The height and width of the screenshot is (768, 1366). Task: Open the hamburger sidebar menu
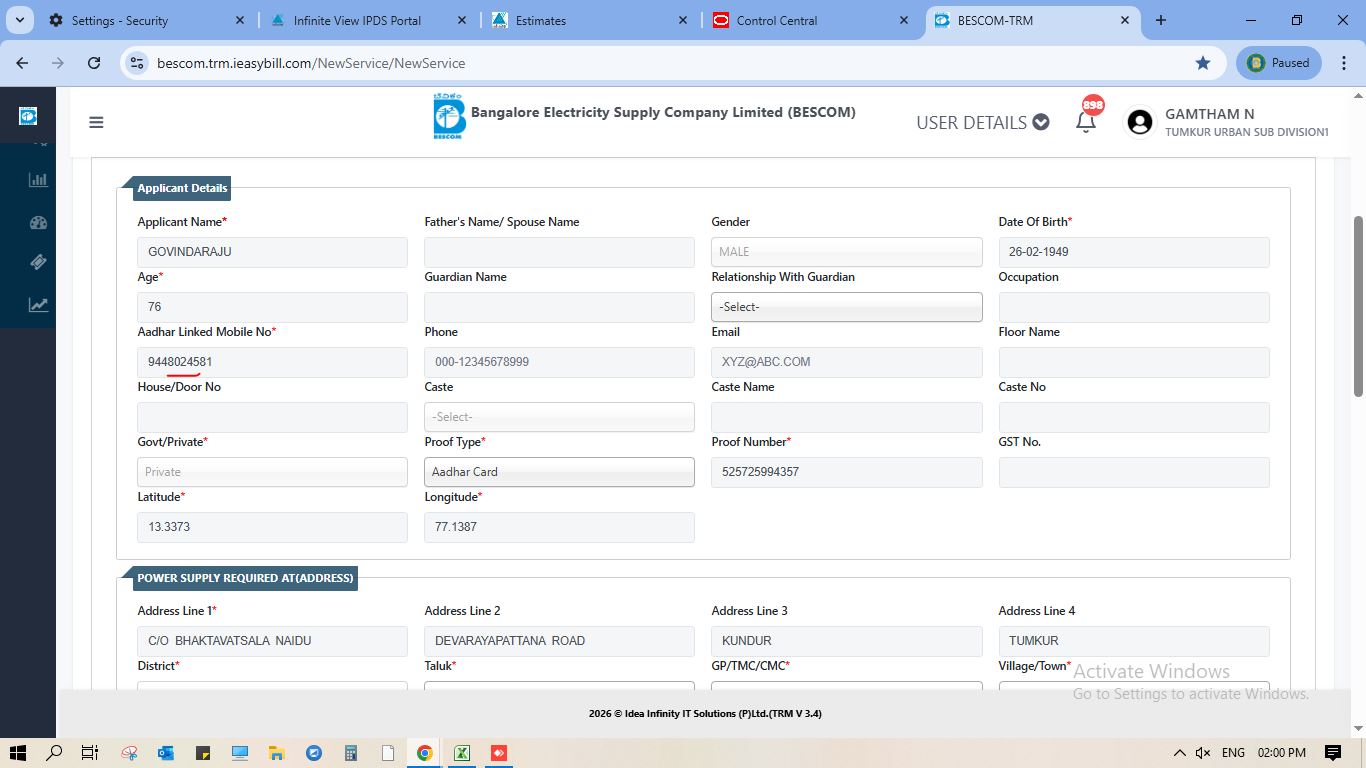96,123
